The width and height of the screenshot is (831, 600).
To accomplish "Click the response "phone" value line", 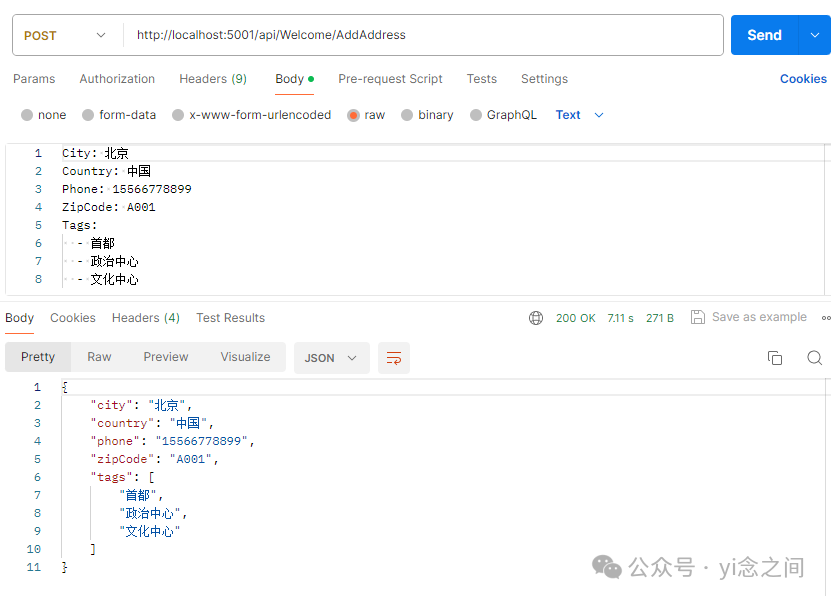I will pyautogui.click(x=173, y=442).
